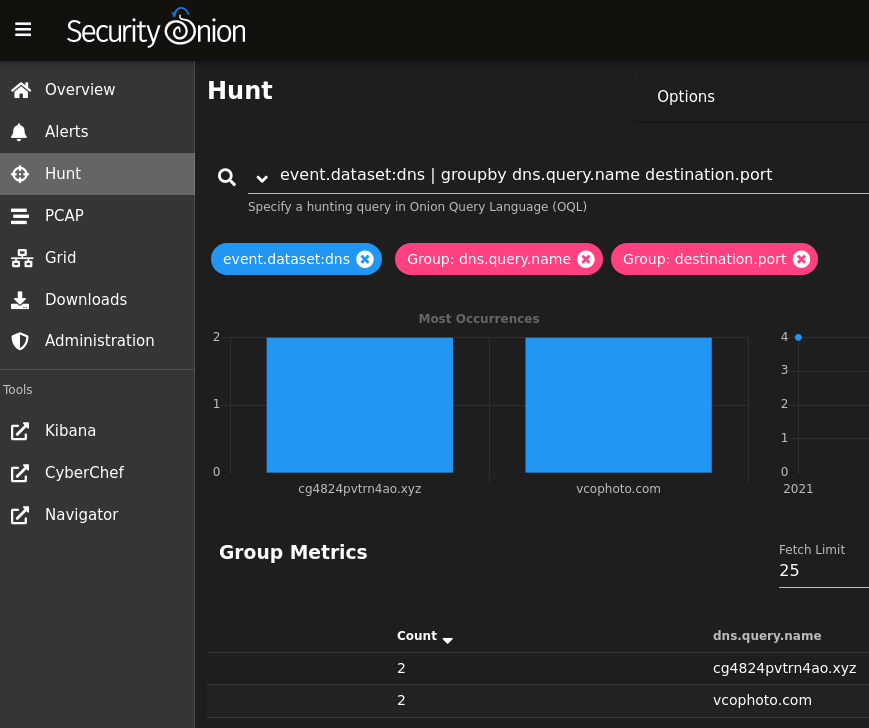The height and width of the screenshot is (728, 869).
Task: Click the blue data point at 4
Action: tap(798, 337)
